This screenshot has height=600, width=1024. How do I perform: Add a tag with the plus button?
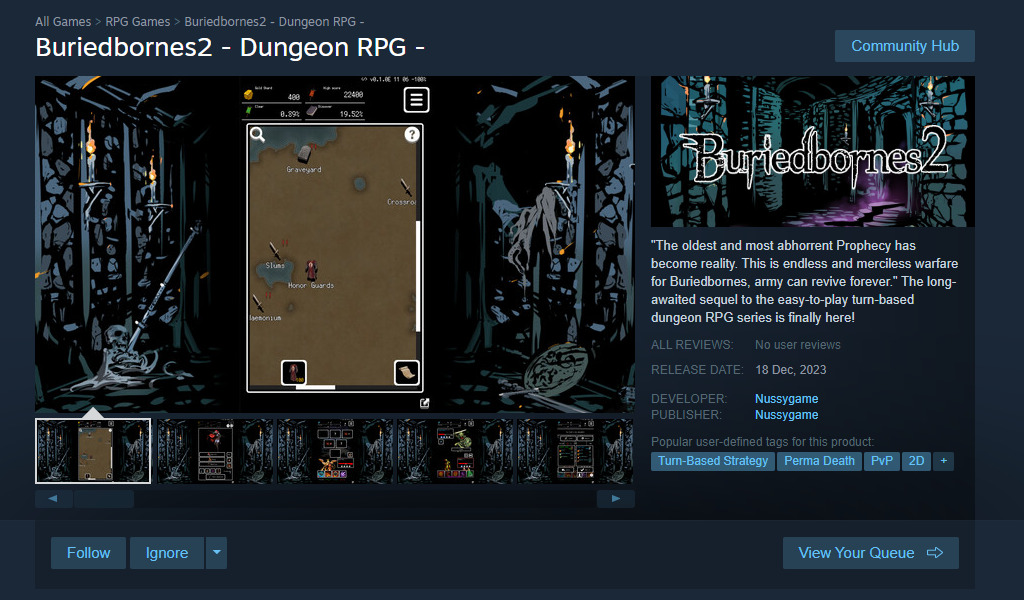pos(943,461)
